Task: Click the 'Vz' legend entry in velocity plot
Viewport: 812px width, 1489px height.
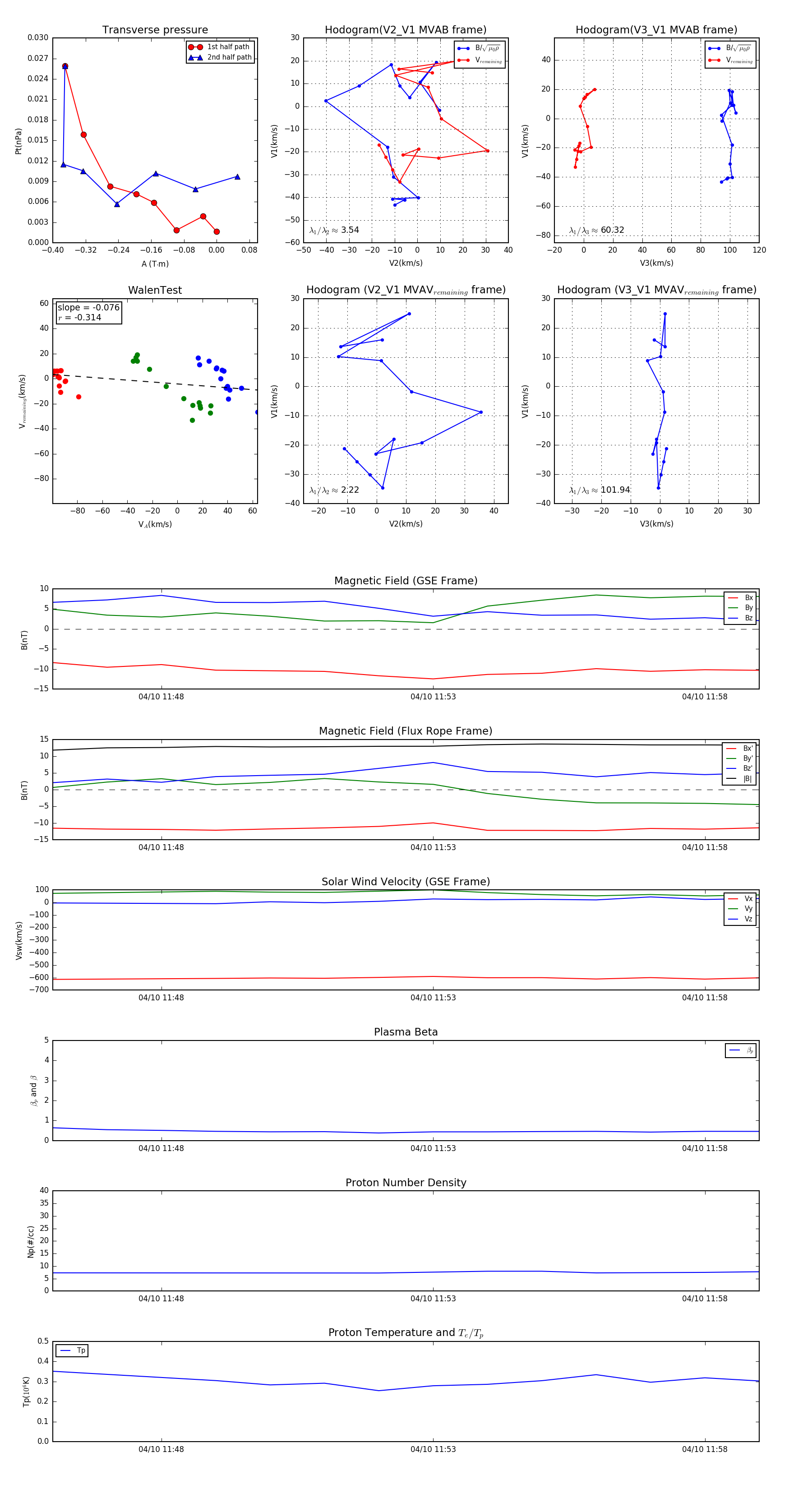Action: click(x=740, y=919)
